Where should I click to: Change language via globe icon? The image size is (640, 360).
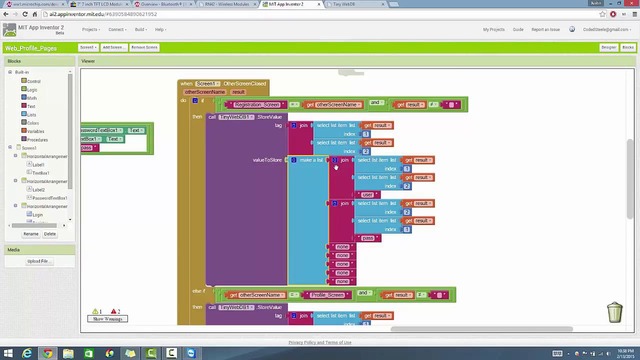click(572, 29)
